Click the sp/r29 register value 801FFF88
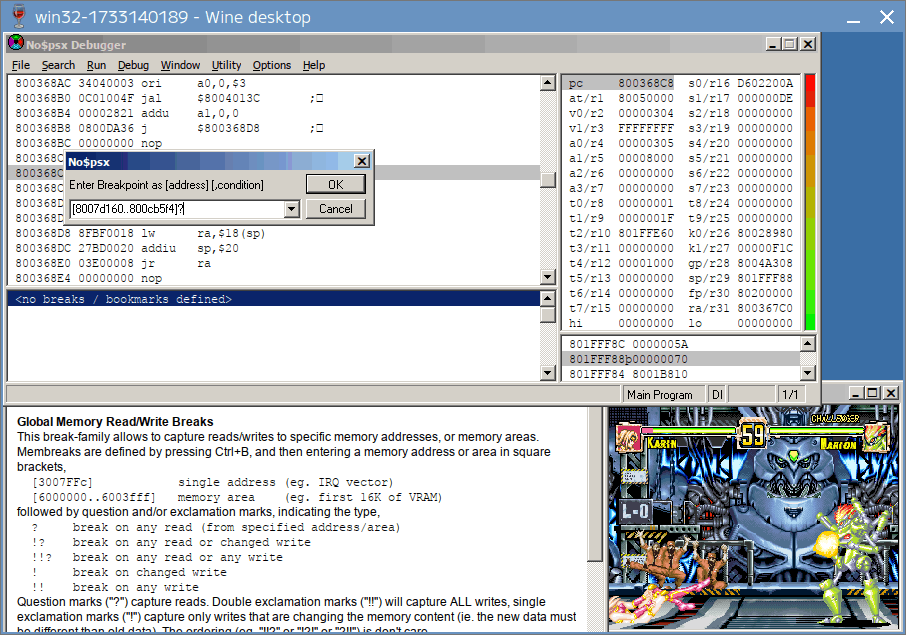The height and width of the screenshot is (635, 906). 765,278
